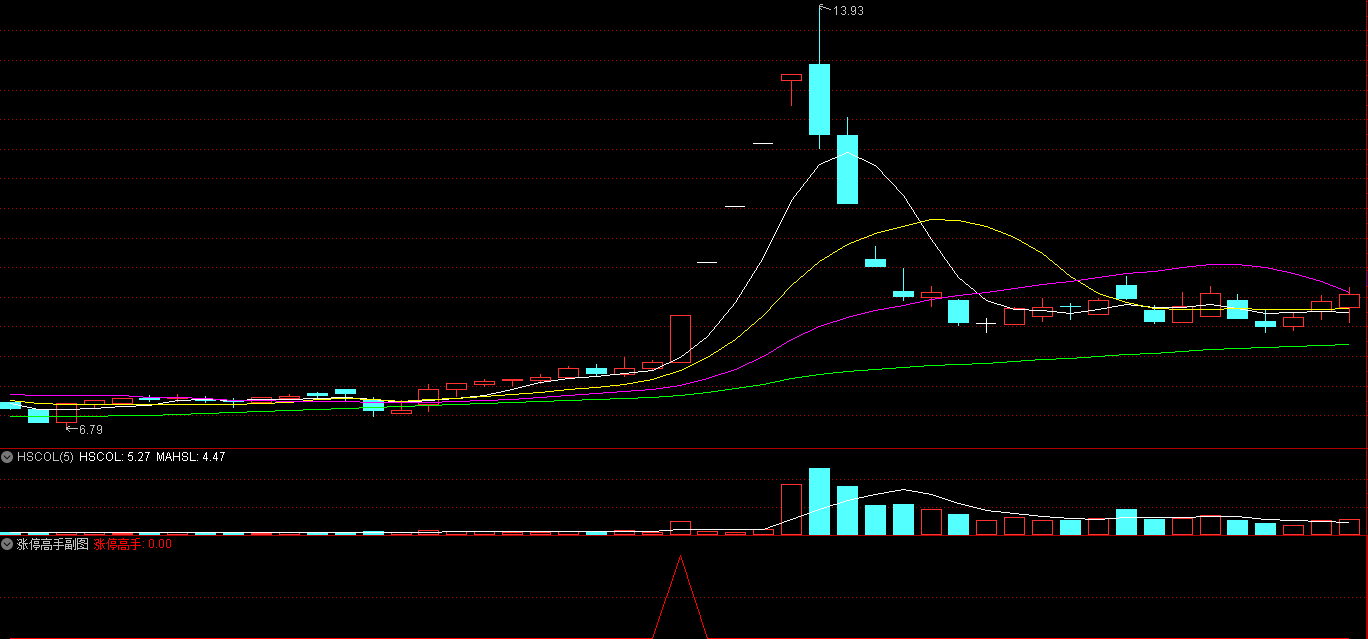Select the 涨停高手副图 indicator title
This screenshot has width=1368, height=639.
(x=53, y=544)
